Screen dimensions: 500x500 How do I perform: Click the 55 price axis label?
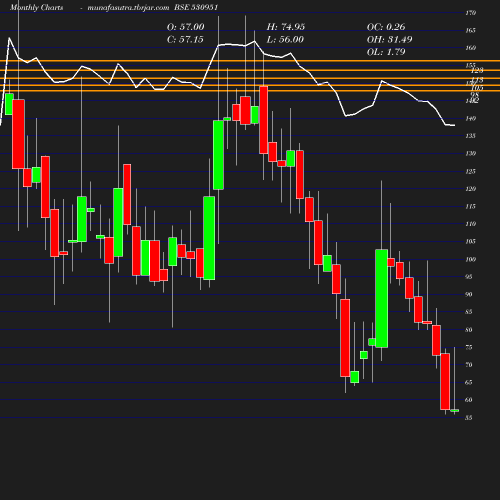(468, 418)
